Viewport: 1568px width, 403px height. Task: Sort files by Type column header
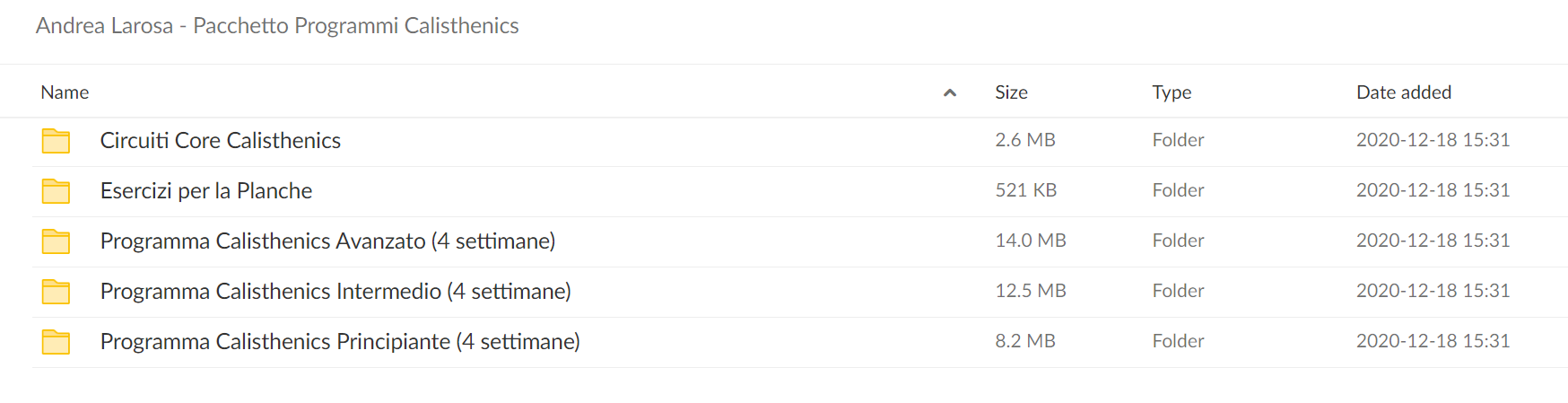point(1172,92)
